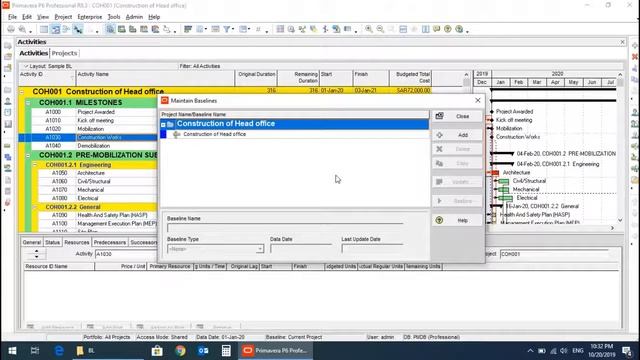Click the Last Update Date field

(372, 249)
